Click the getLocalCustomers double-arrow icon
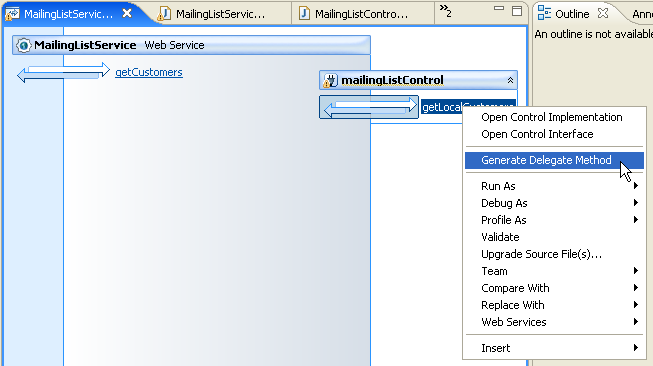 (x=369, y=107)
